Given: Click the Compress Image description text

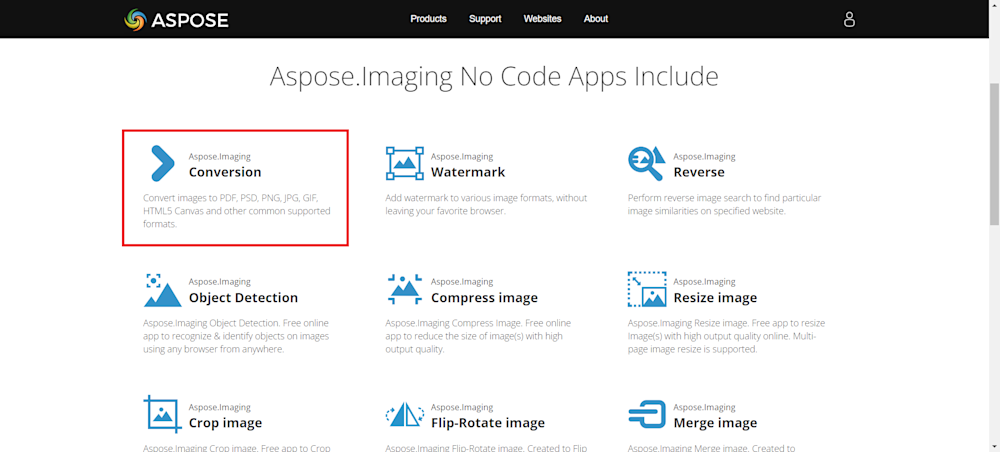Looking at the screenshot, I should click(478, 337).
